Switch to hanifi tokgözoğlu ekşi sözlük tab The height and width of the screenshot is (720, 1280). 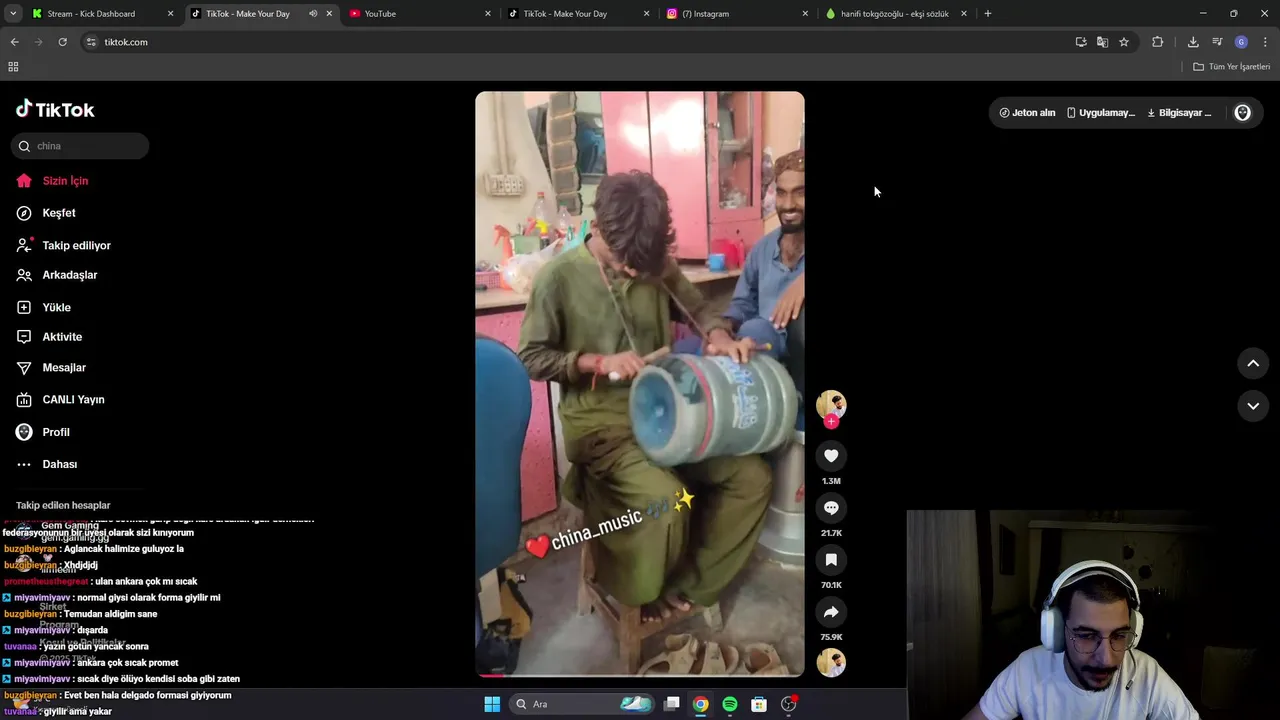coord(894,14)
